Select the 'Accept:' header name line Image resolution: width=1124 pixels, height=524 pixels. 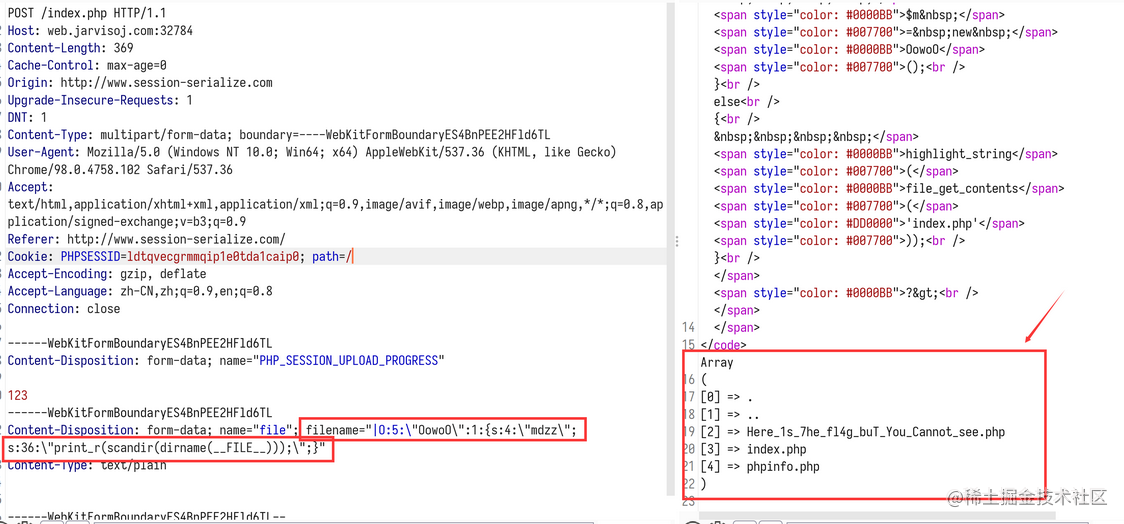[x=30, y=187]
